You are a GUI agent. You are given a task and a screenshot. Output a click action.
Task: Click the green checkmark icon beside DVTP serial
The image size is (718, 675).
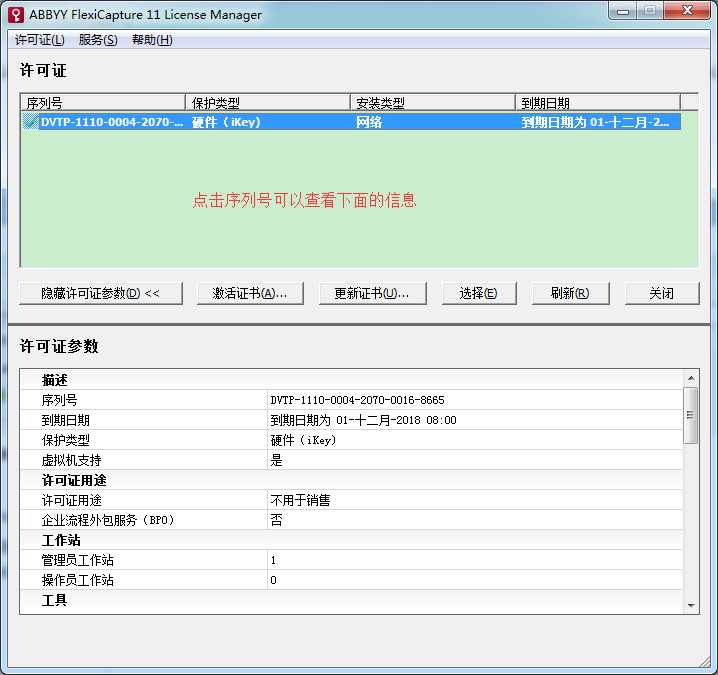point(31,122)
